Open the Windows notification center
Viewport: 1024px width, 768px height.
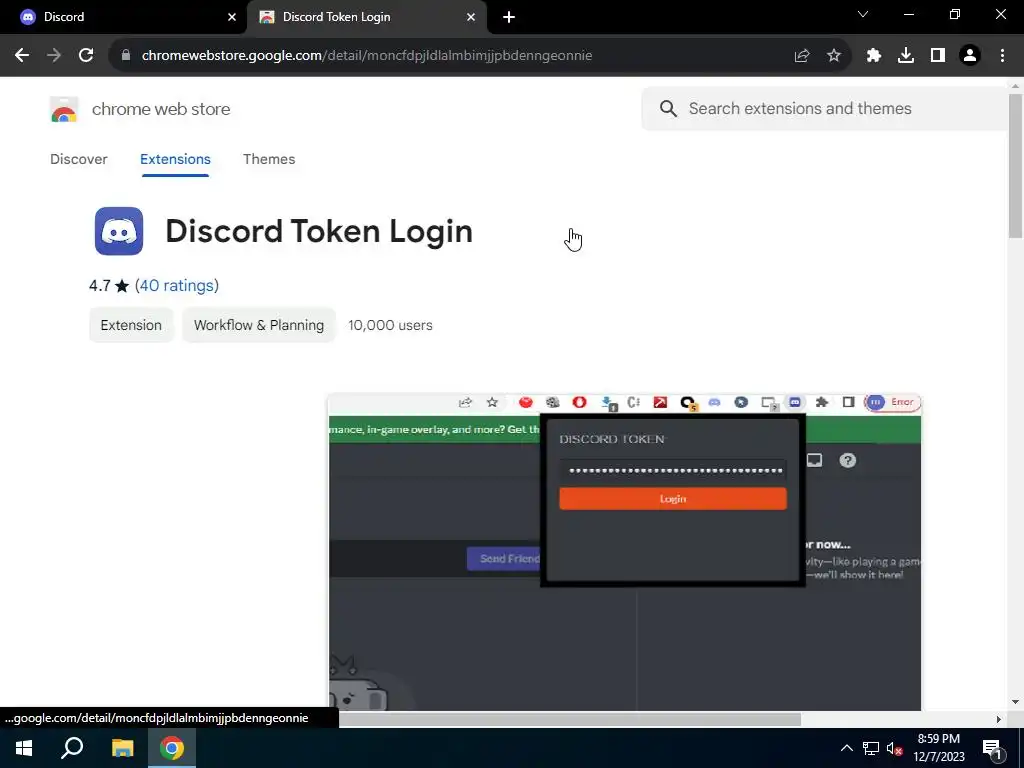[x=992, y=749]
